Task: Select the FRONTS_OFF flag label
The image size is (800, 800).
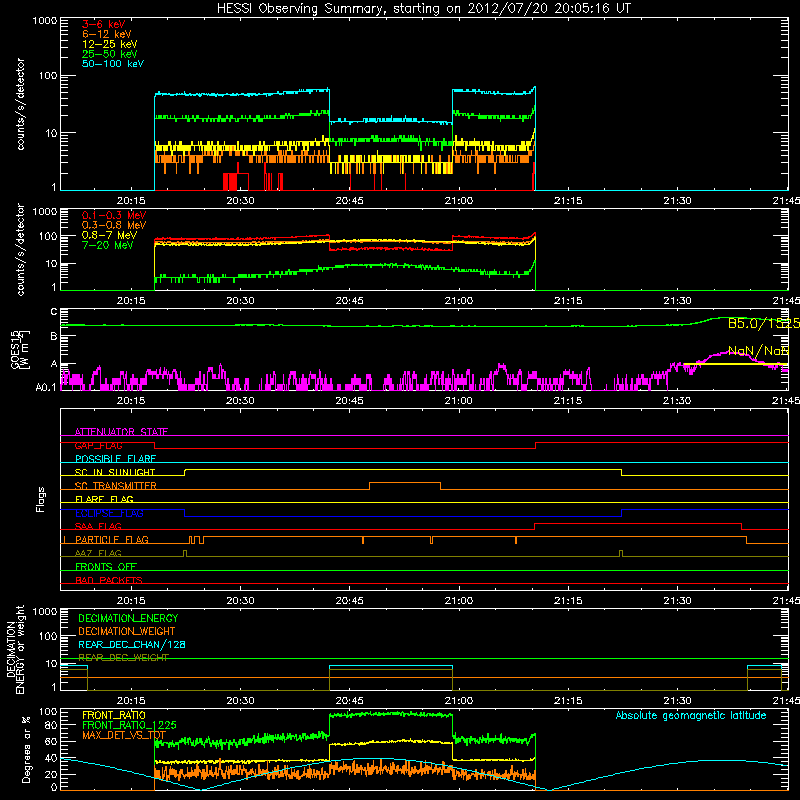Action: pyautogui.click(x=106, y=567)
